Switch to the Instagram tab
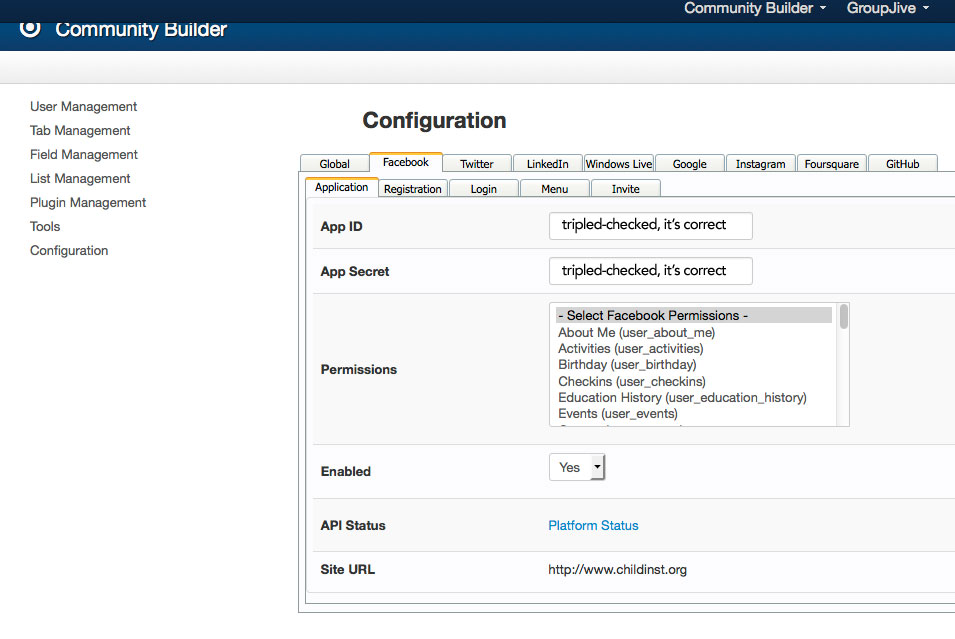The height and width of the screenshot is (639, 955). click(761, 163)
